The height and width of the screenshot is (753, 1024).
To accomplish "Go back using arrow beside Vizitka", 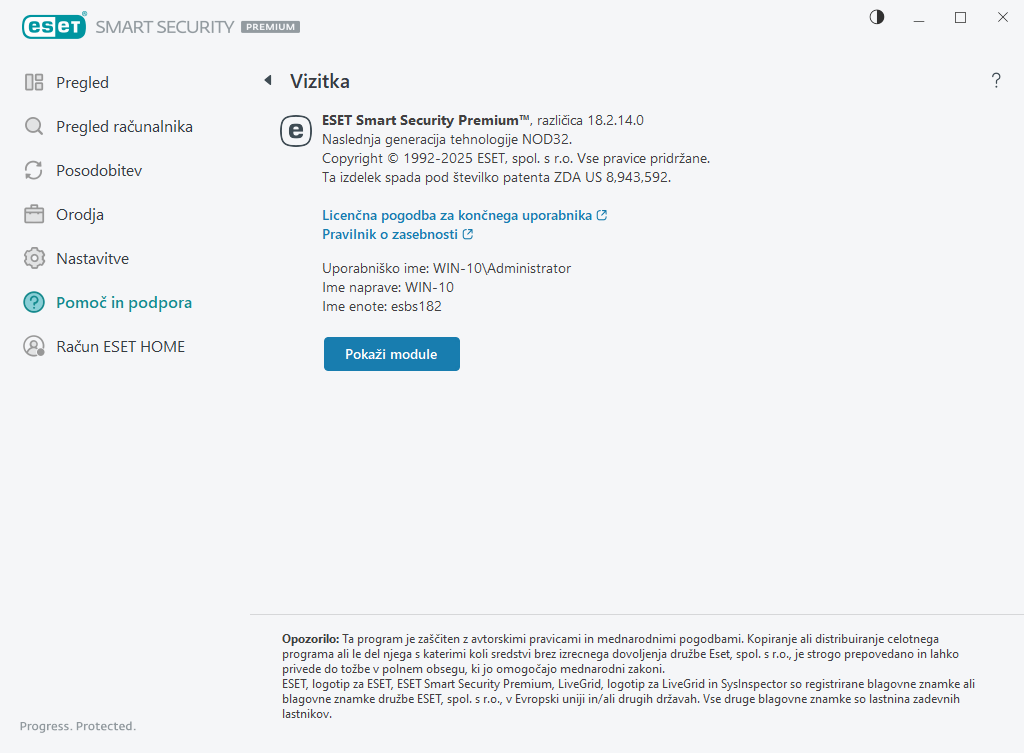I will point(267,81).
